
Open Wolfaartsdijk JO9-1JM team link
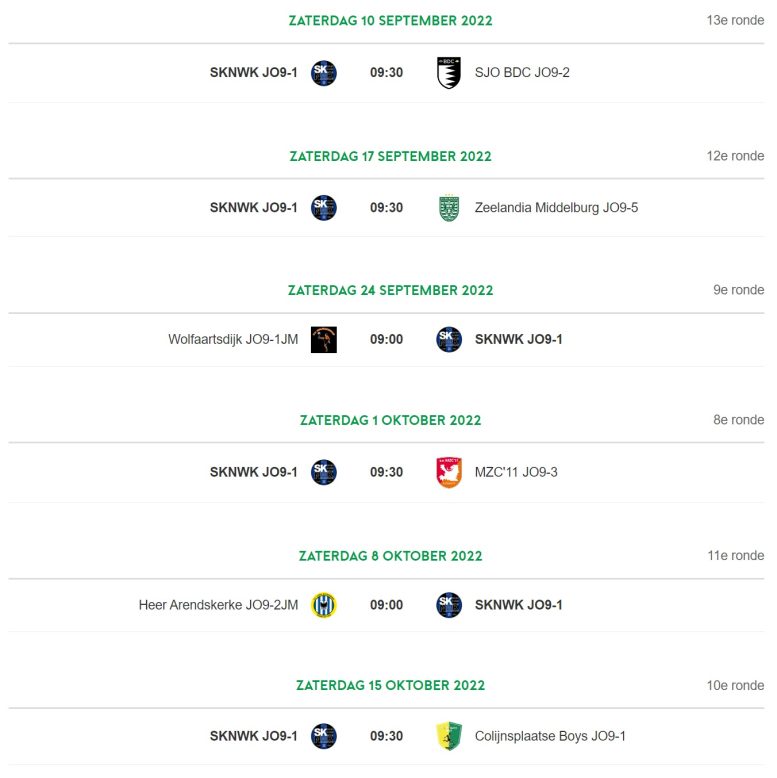pyautogui.click(x=233, y=339)
